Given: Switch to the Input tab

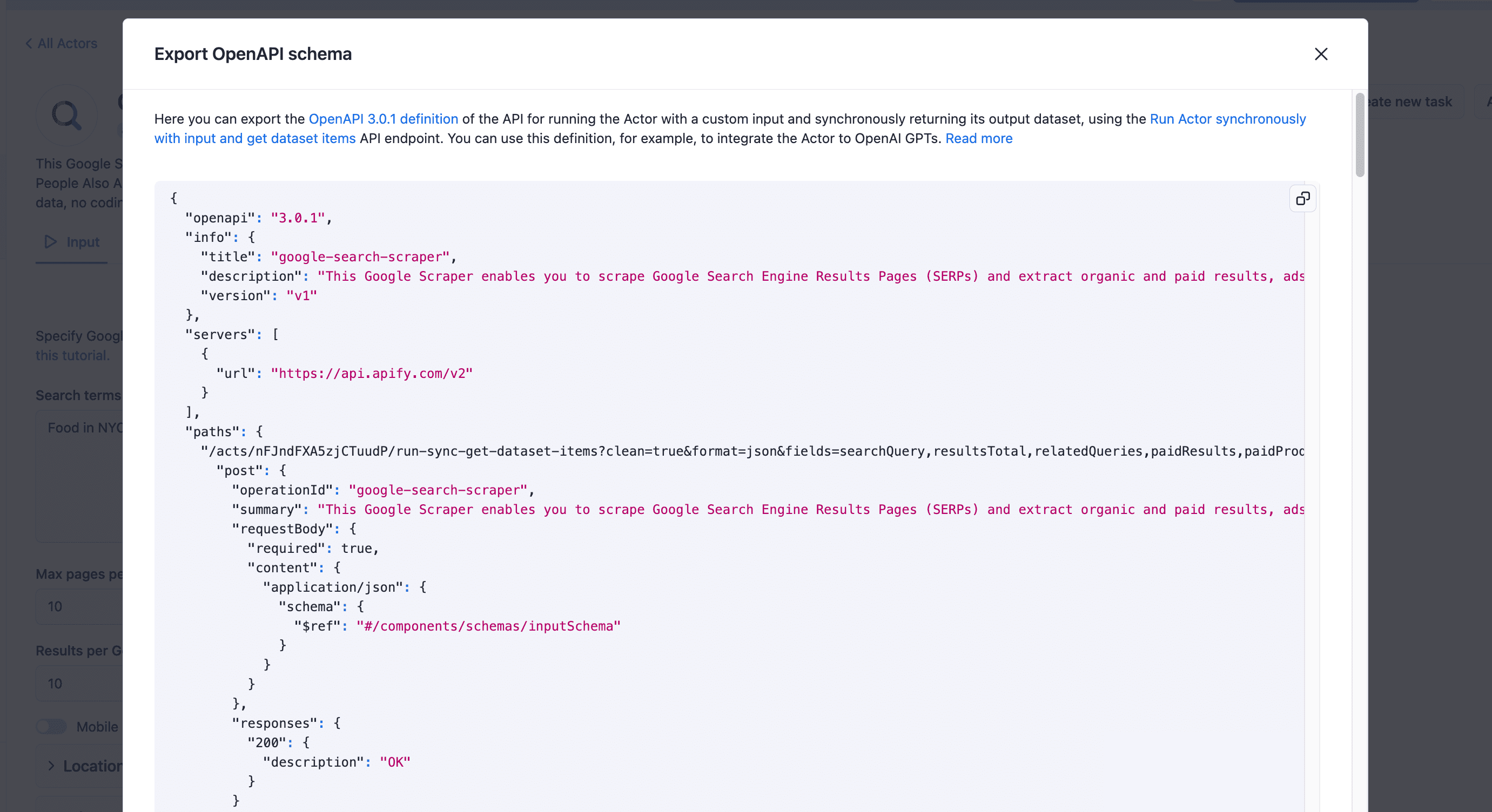Looking at the screenshot, I should pyautogui.click(x=82, y=242).
